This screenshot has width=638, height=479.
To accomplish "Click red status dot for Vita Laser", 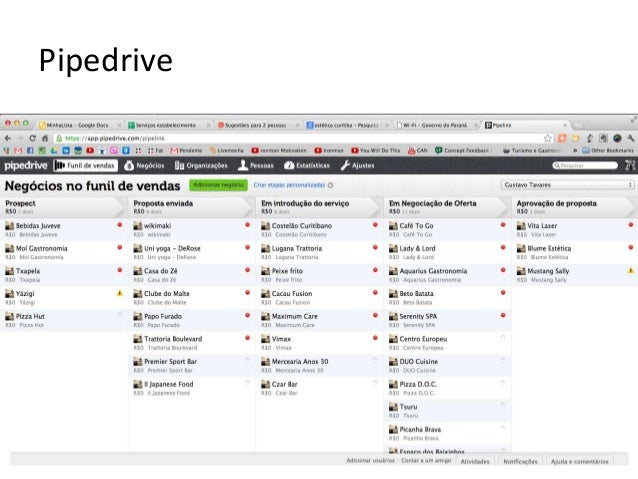I will tap(631, 225).
